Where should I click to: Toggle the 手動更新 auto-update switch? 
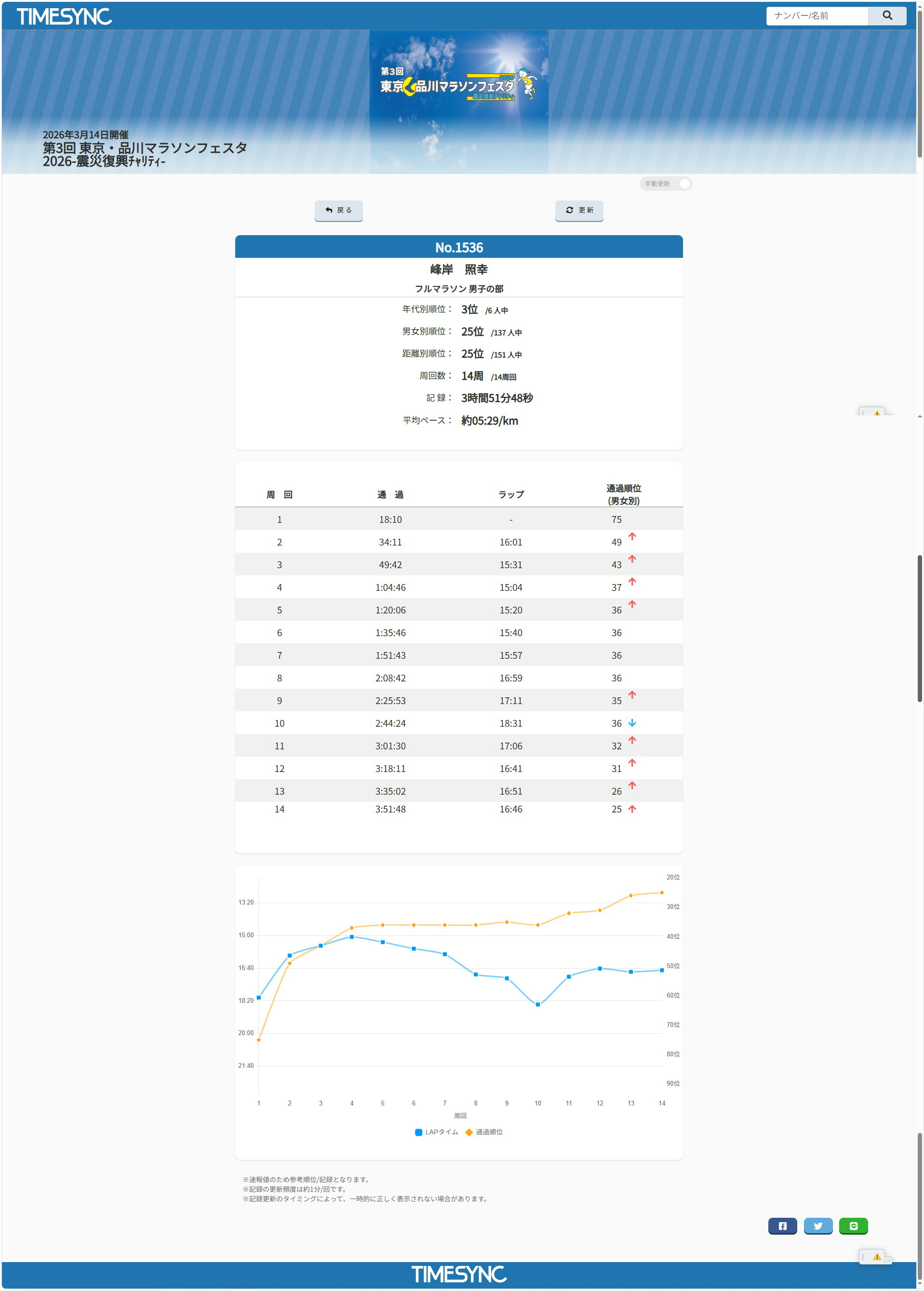684,184
